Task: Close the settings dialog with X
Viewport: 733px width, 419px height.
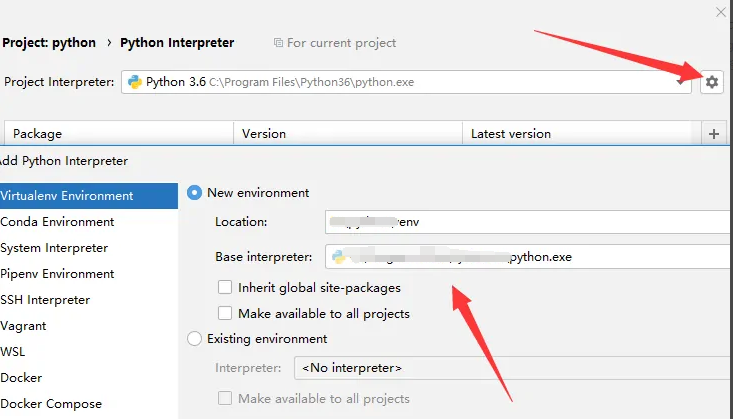Action: coord(721,12)
